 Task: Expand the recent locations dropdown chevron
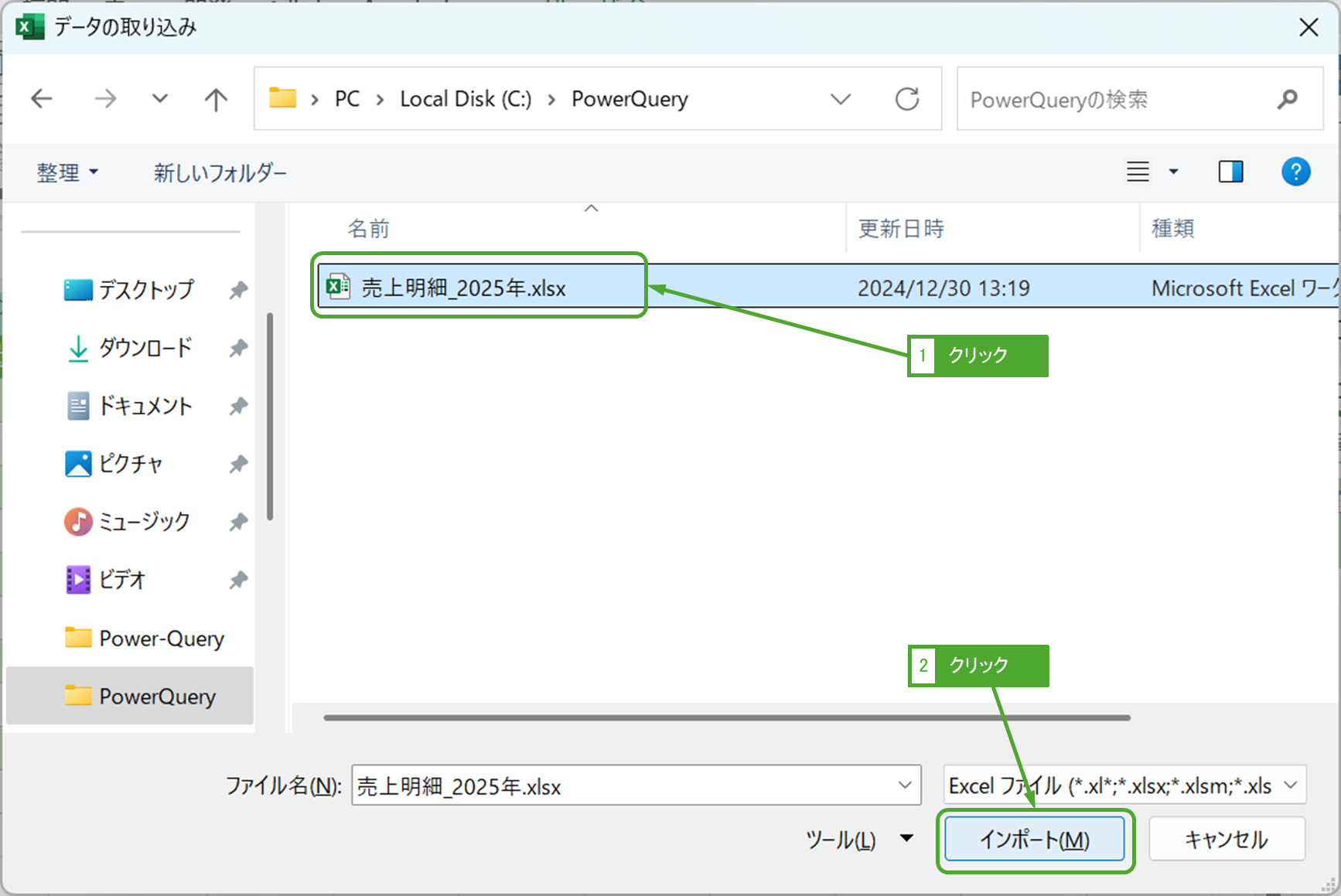pyautogui.click(x=160, y=99)
